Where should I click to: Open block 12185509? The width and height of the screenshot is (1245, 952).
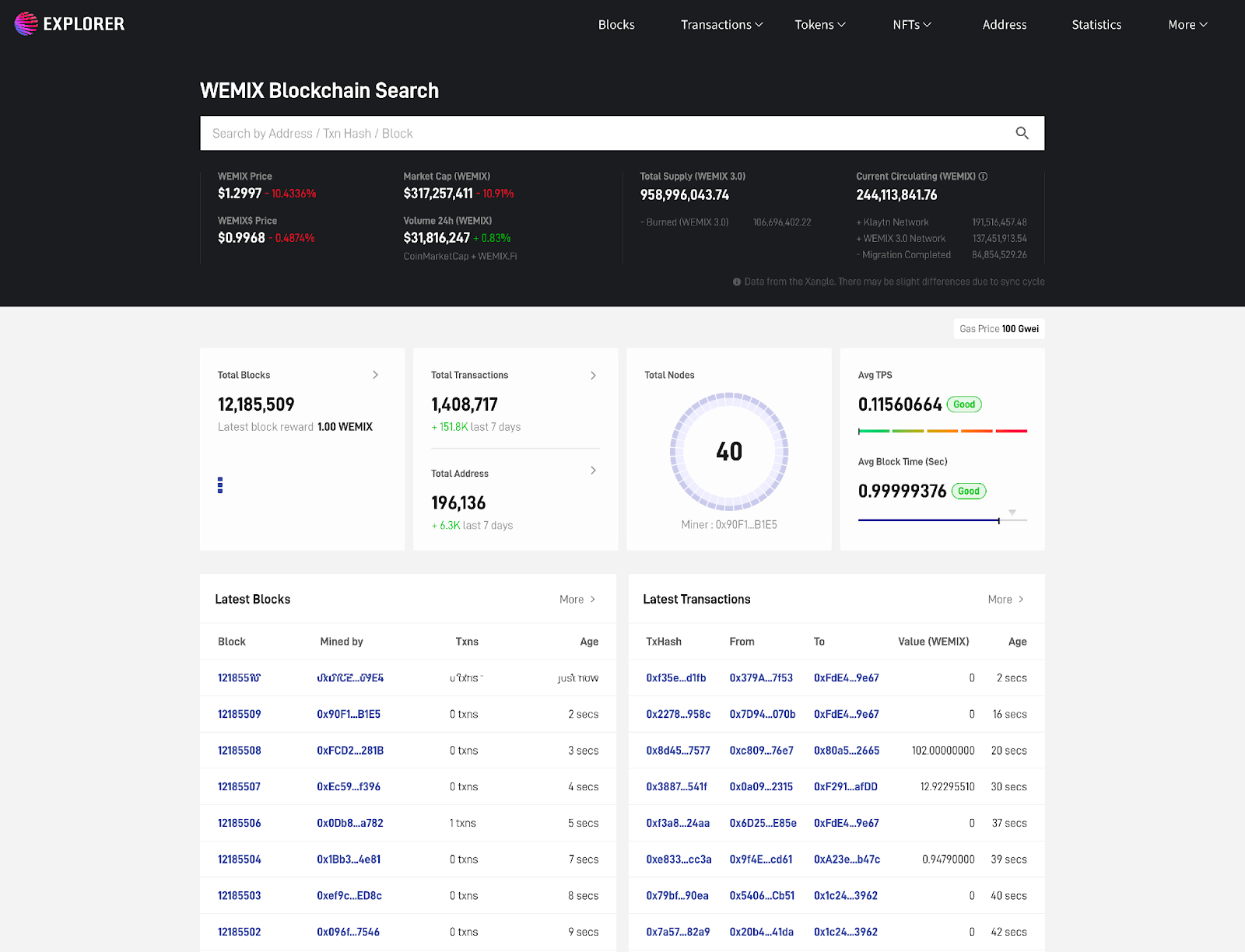click(240, 714)
